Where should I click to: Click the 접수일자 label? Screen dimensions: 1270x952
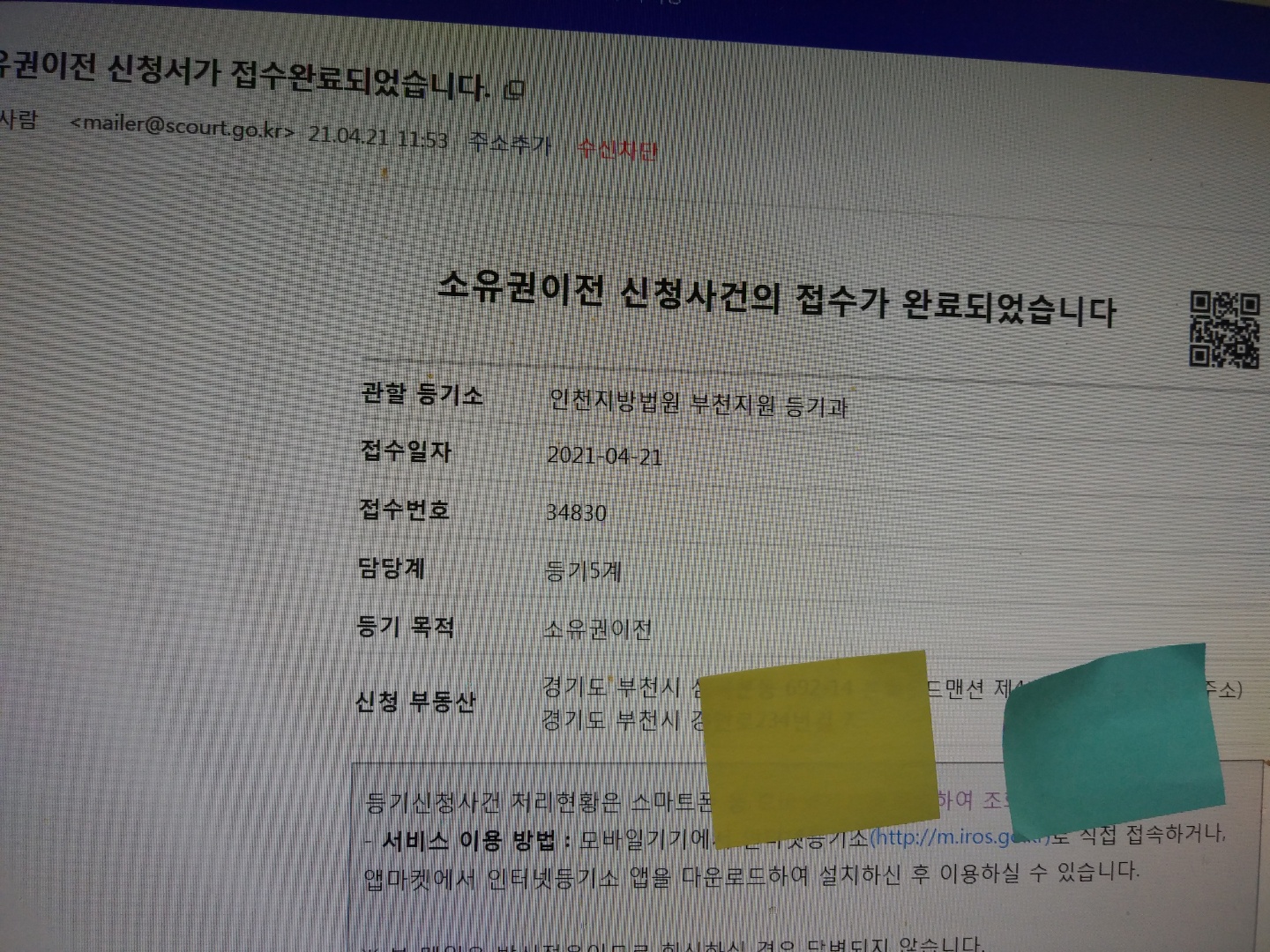406,451
